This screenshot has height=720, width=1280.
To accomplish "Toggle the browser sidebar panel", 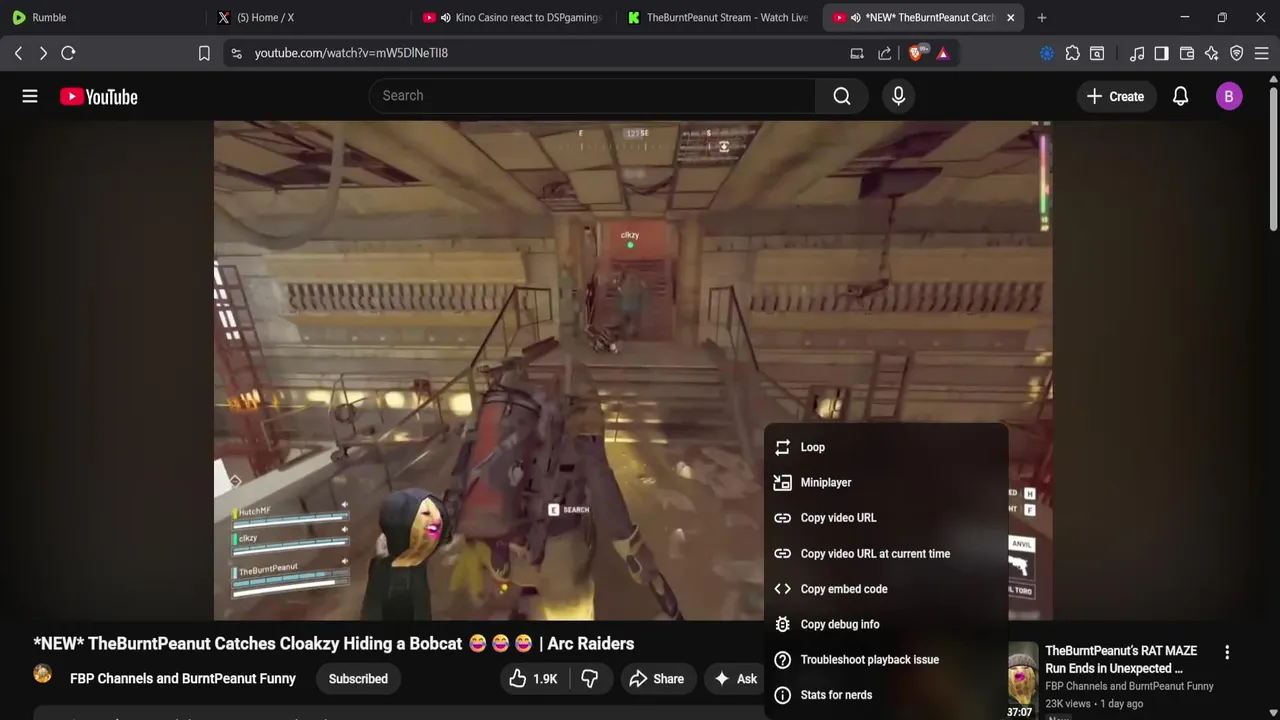I will [1161, 53].
